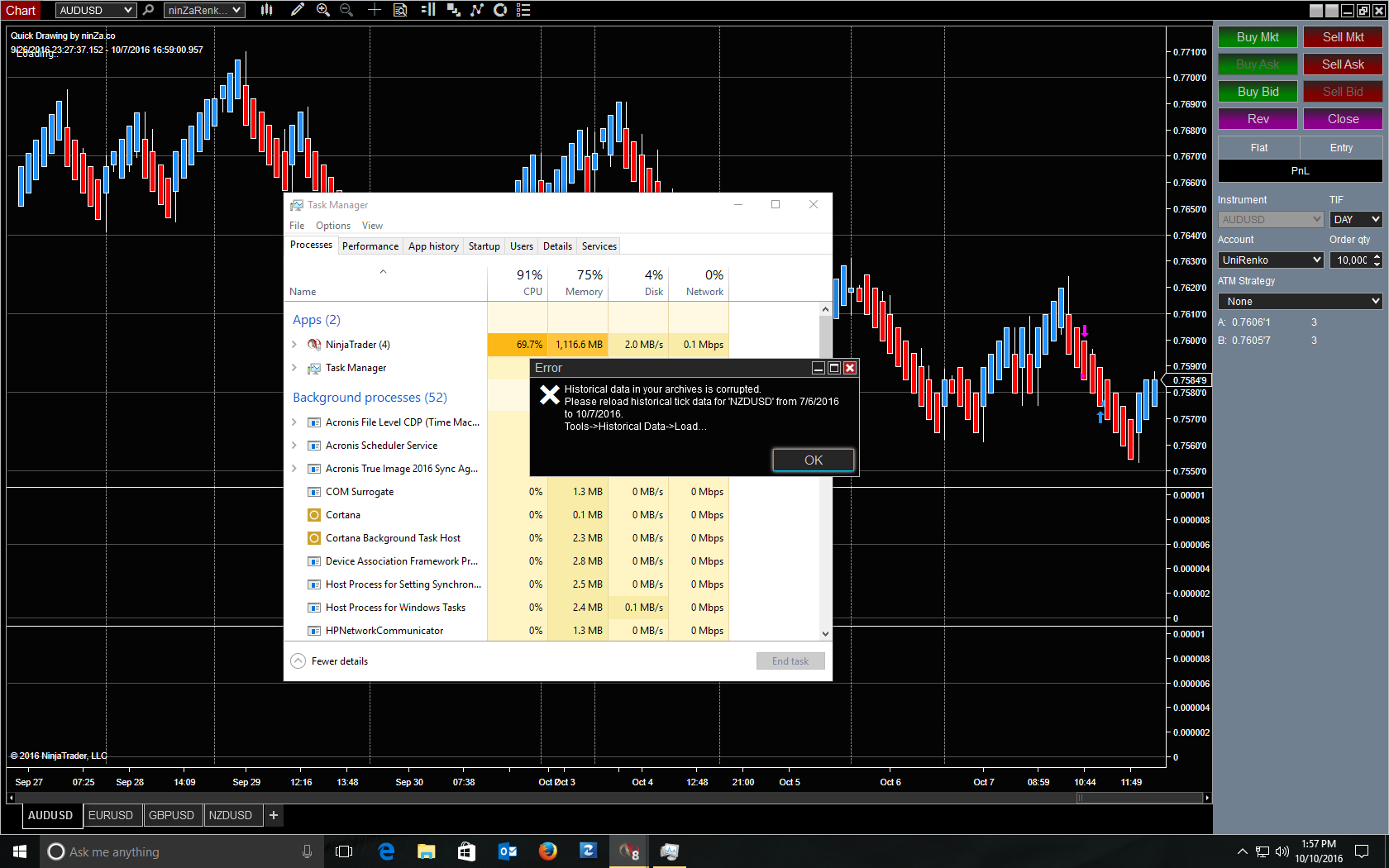
Task: Open the Windows Store taskbar icon
Action: 466,851
